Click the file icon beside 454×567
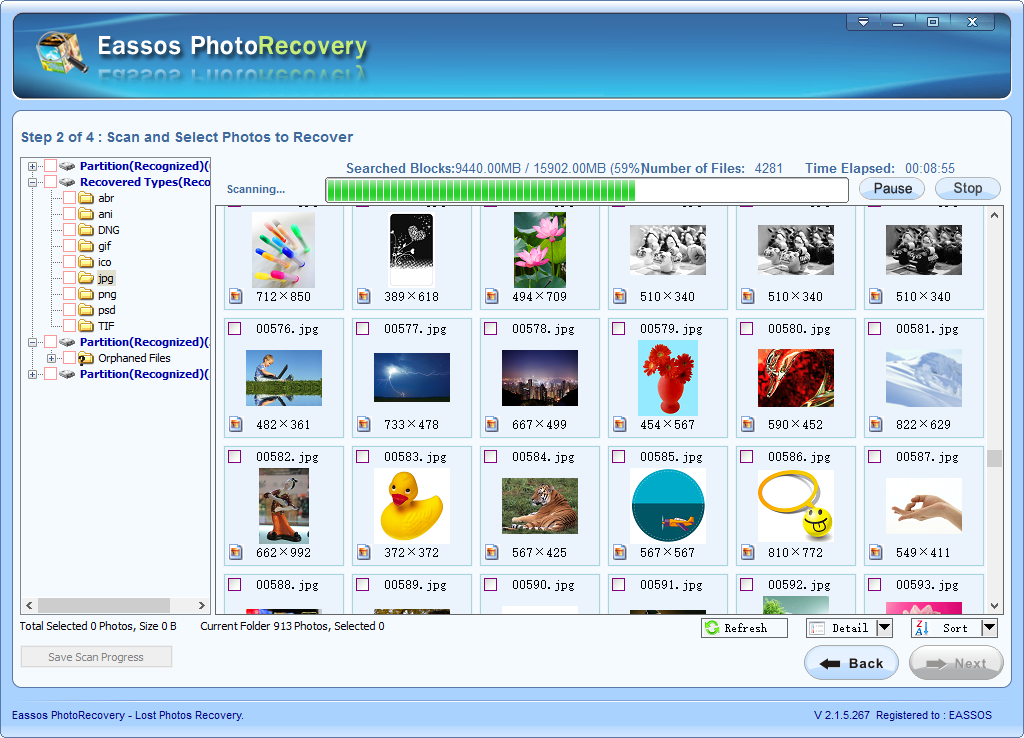This screenshot has height=738, width=1024. (620, 425)
